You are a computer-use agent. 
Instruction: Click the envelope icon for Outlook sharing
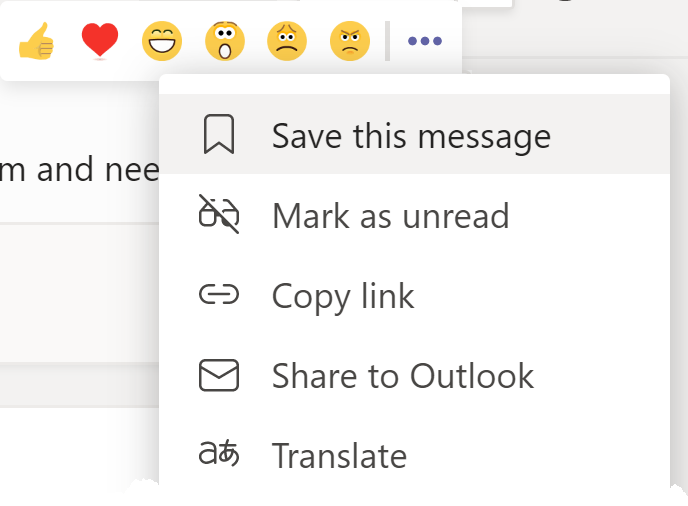pos(219,375)
